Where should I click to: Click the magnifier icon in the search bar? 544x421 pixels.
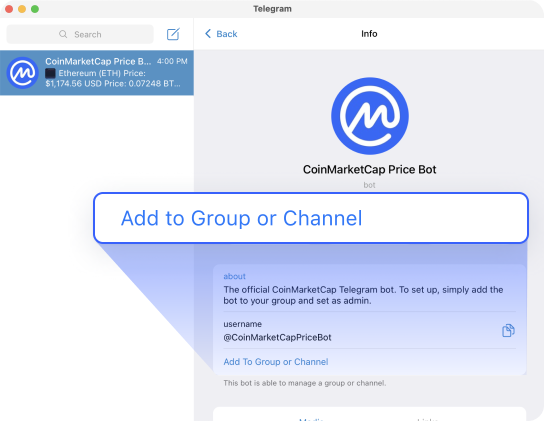tap(63, 34)
